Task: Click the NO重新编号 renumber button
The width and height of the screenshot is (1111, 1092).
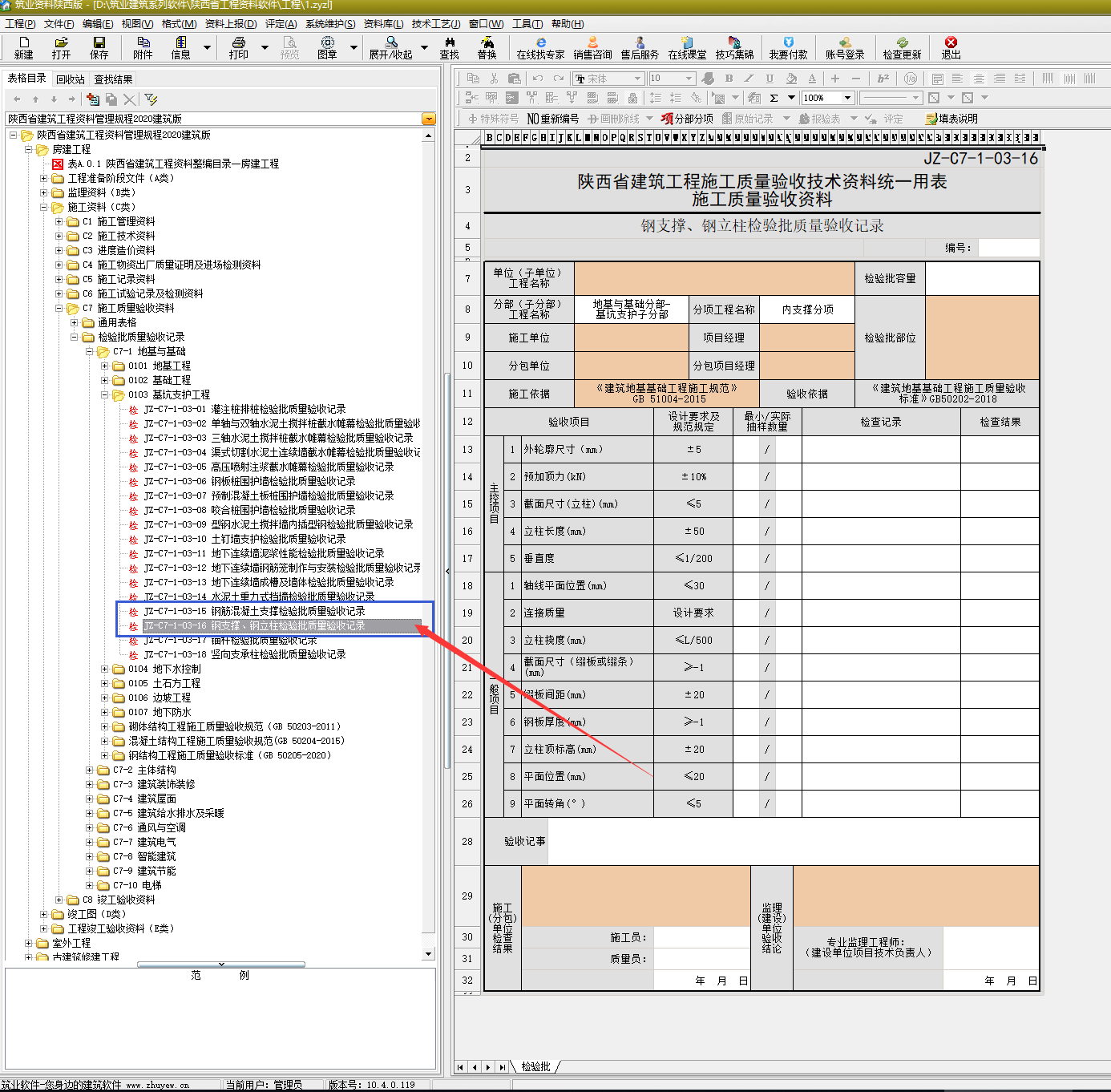Action: click(552, 119)
